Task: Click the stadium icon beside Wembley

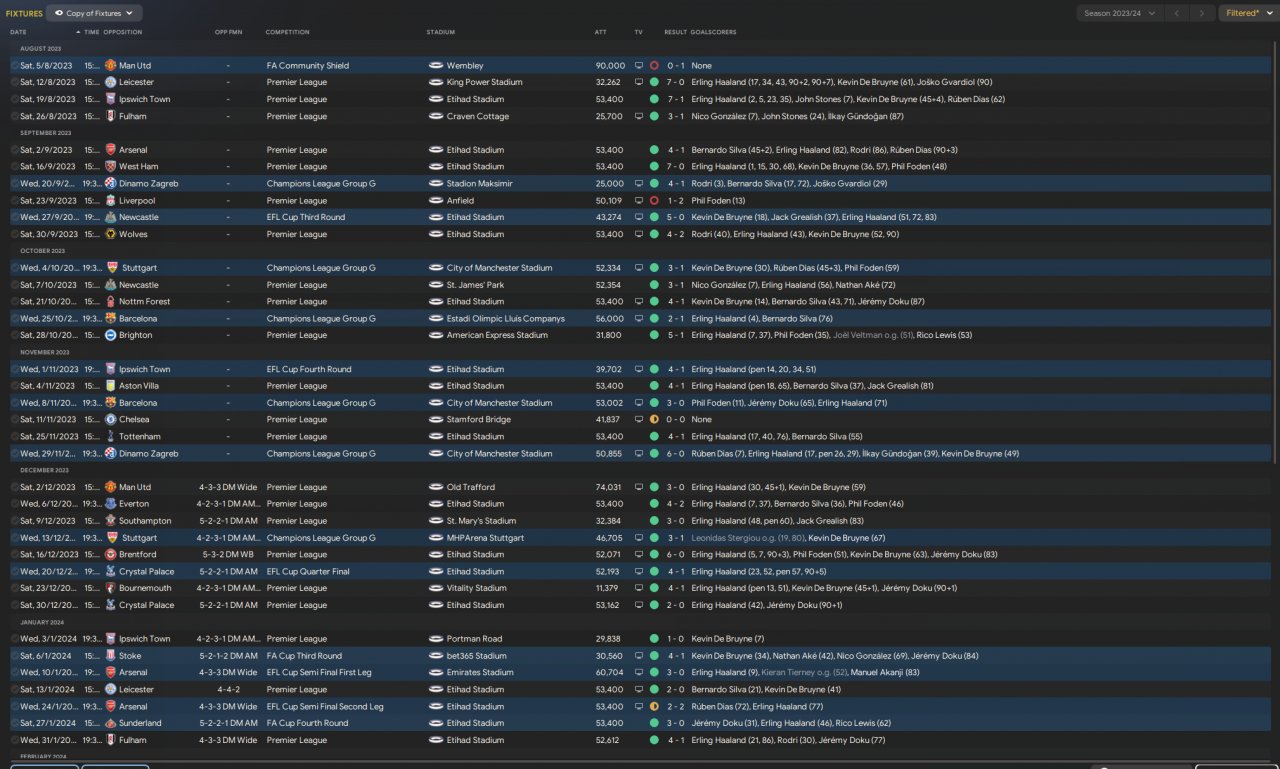Action: [x=435, y=65]
